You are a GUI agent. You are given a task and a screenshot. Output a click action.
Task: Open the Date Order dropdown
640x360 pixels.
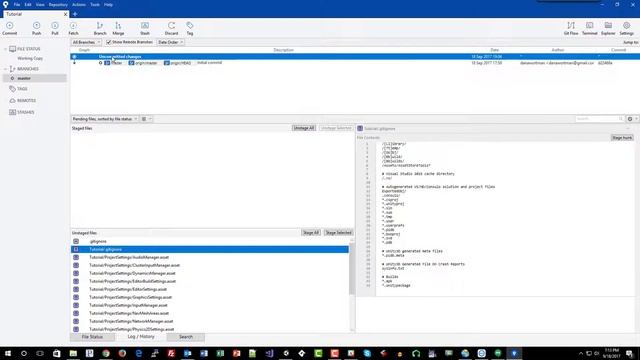[x=170, y=42]
